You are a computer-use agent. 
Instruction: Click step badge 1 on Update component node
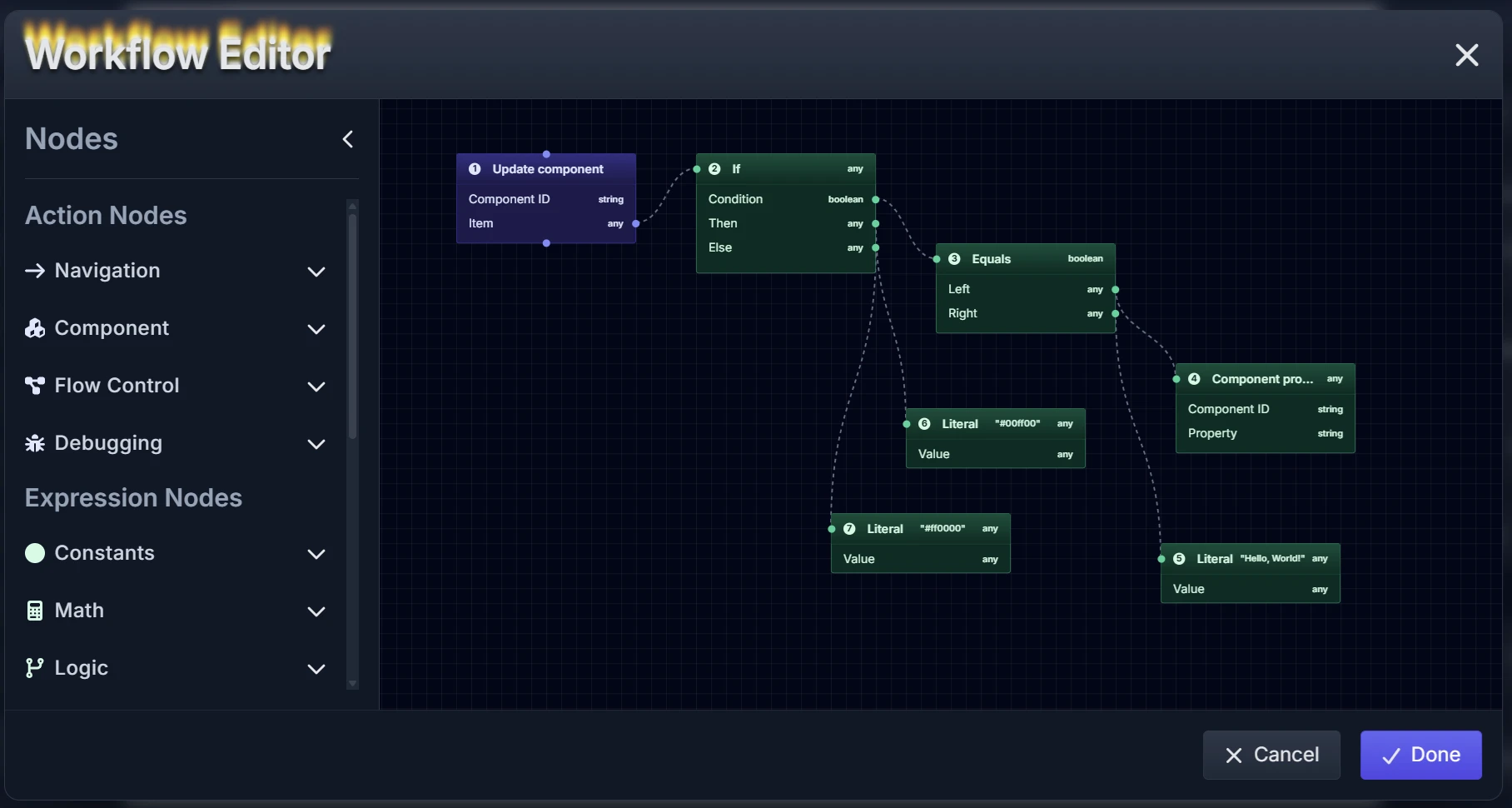(x=475, y=169)
